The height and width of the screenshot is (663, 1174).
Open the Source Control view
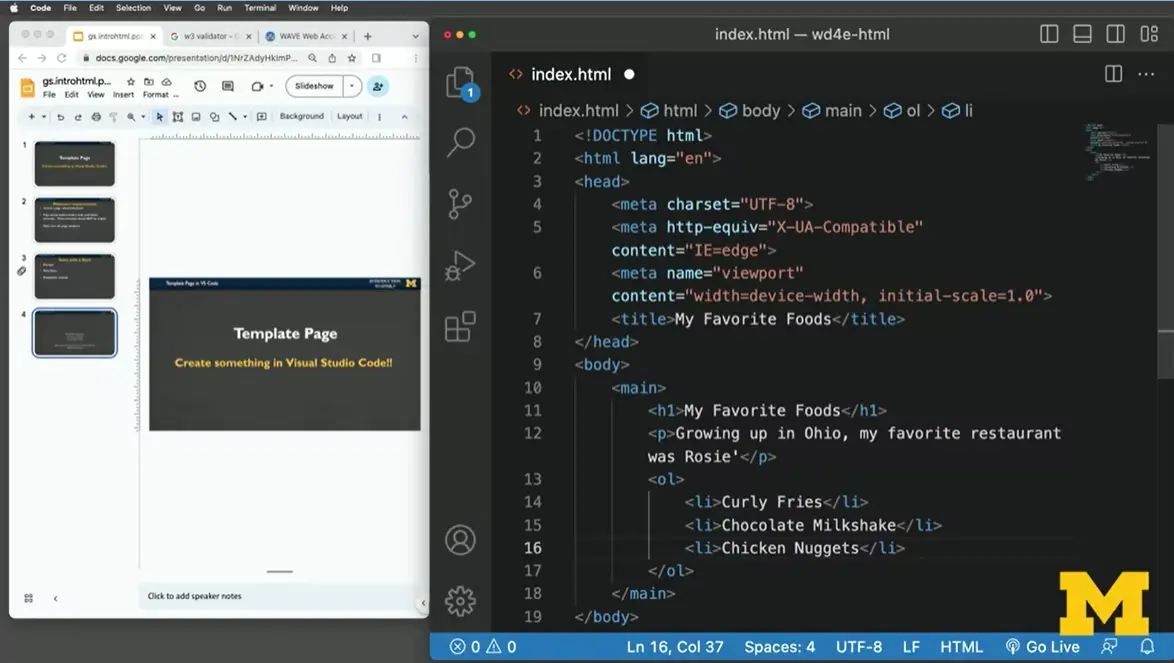point(460,204)
